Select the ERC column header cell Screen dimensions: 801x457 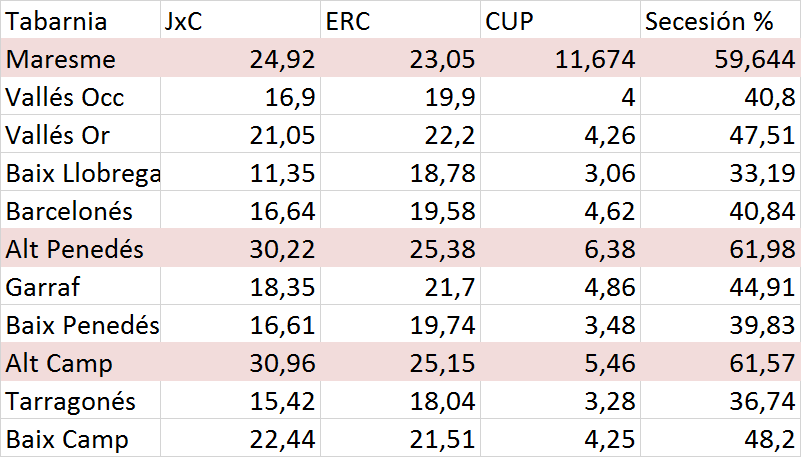(x=400, y=21)
